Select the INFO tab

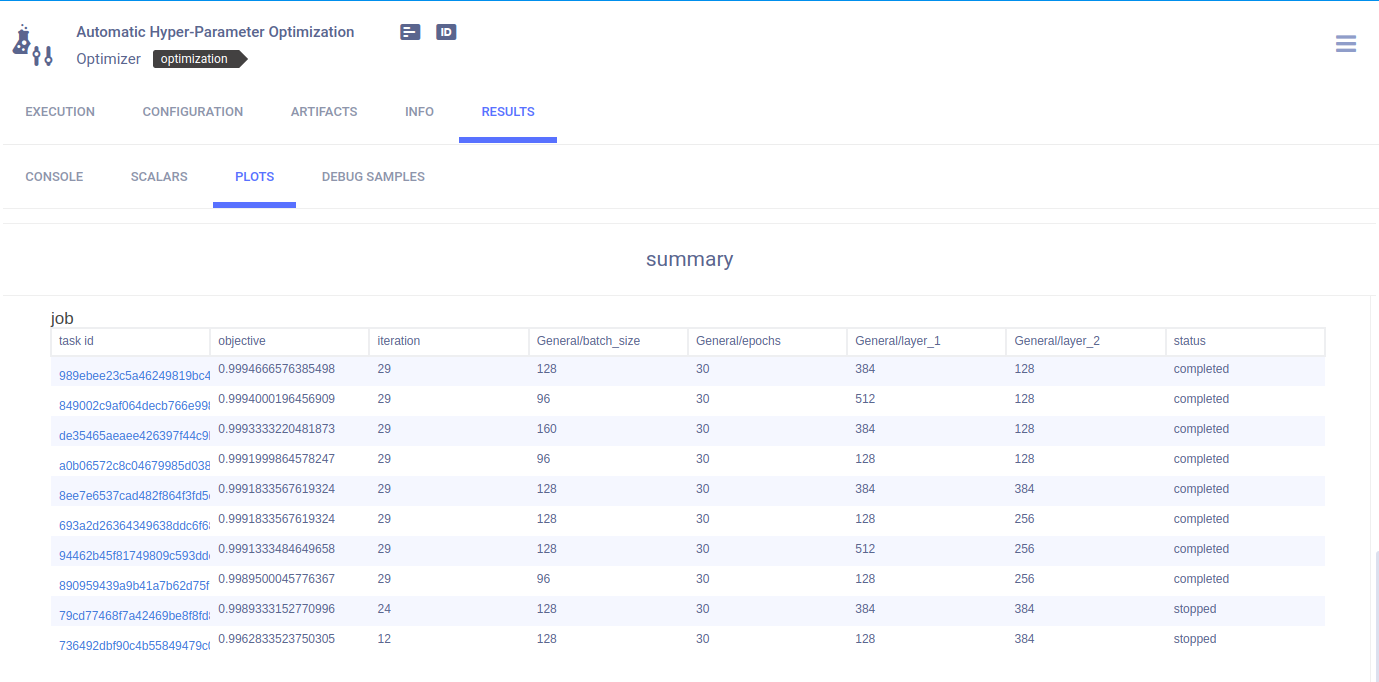(419, 111)
